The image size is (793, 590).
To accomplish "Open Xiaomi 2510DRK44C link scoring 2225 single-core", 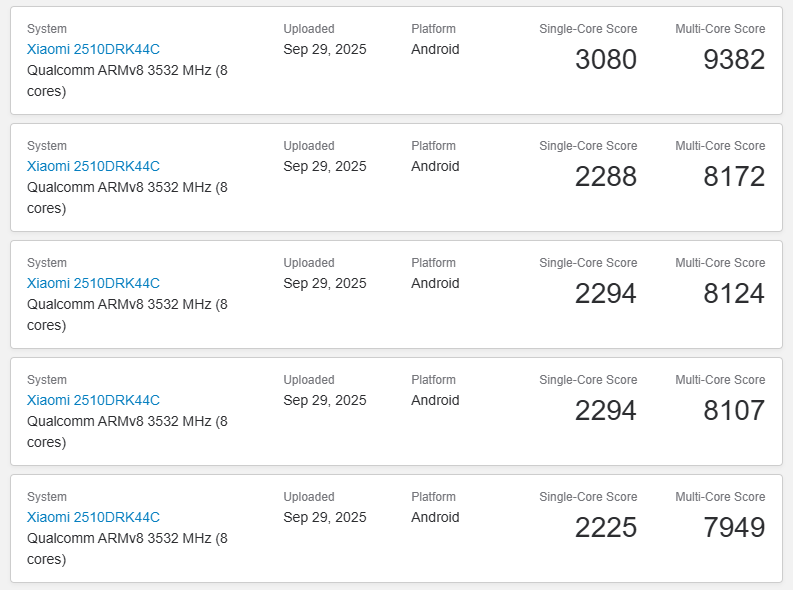I will pyautogui.click(x=93, y=517).
